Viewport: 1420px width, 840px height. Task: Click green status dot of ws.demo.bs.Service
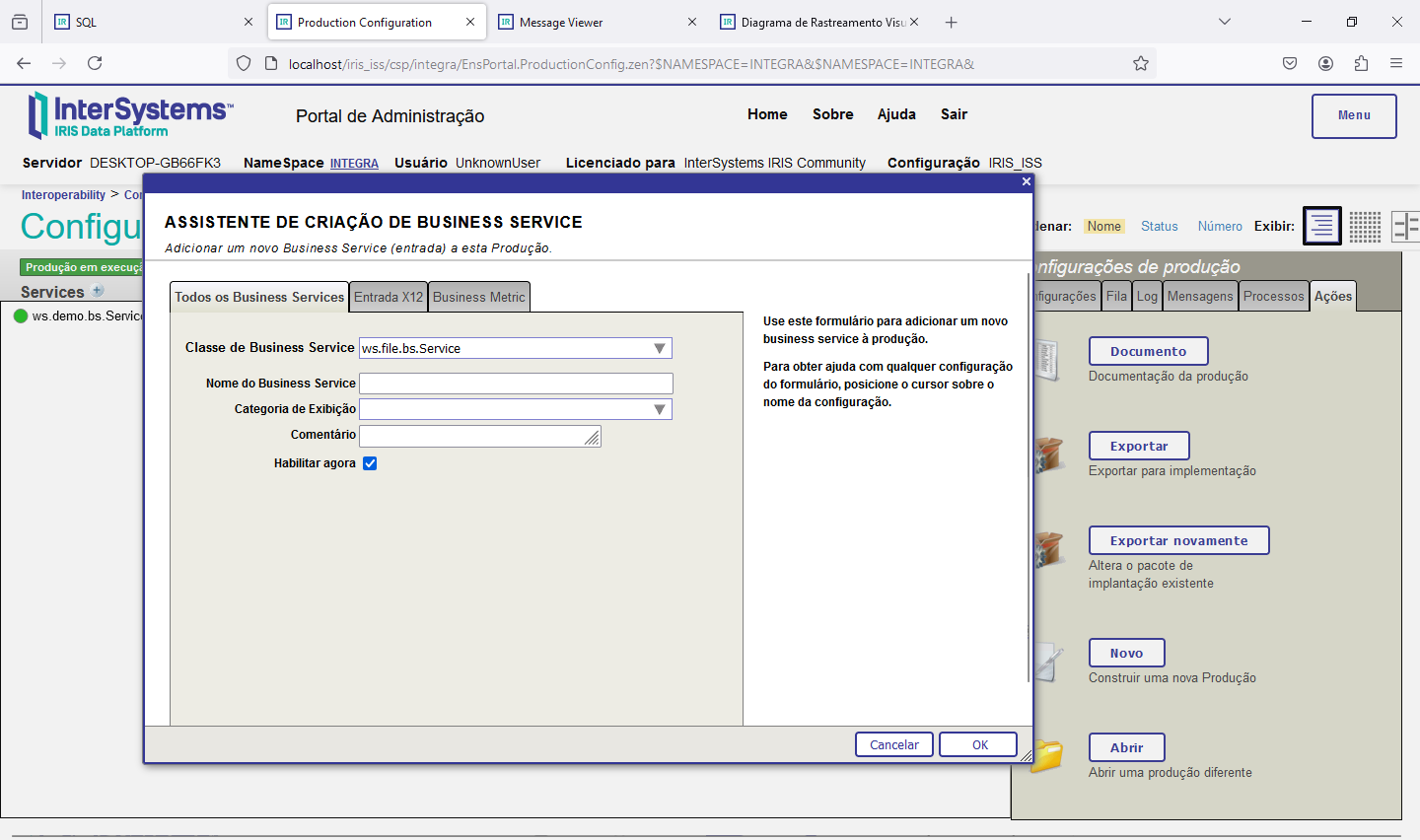(x=21, y=316)
